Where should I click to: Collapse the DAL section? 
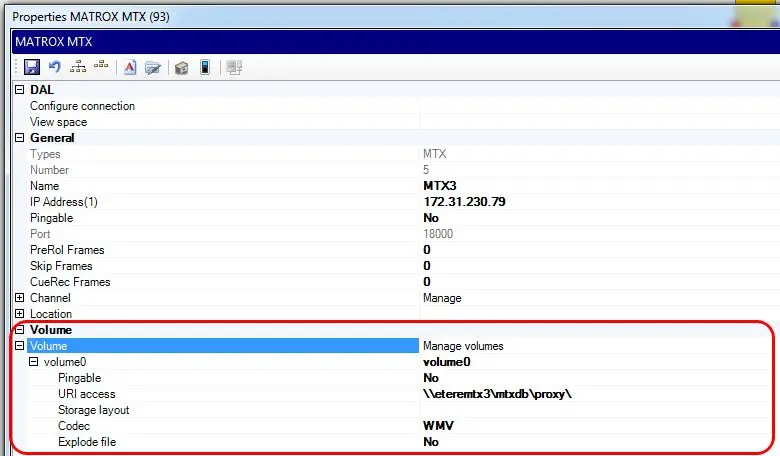coord(21,90)
